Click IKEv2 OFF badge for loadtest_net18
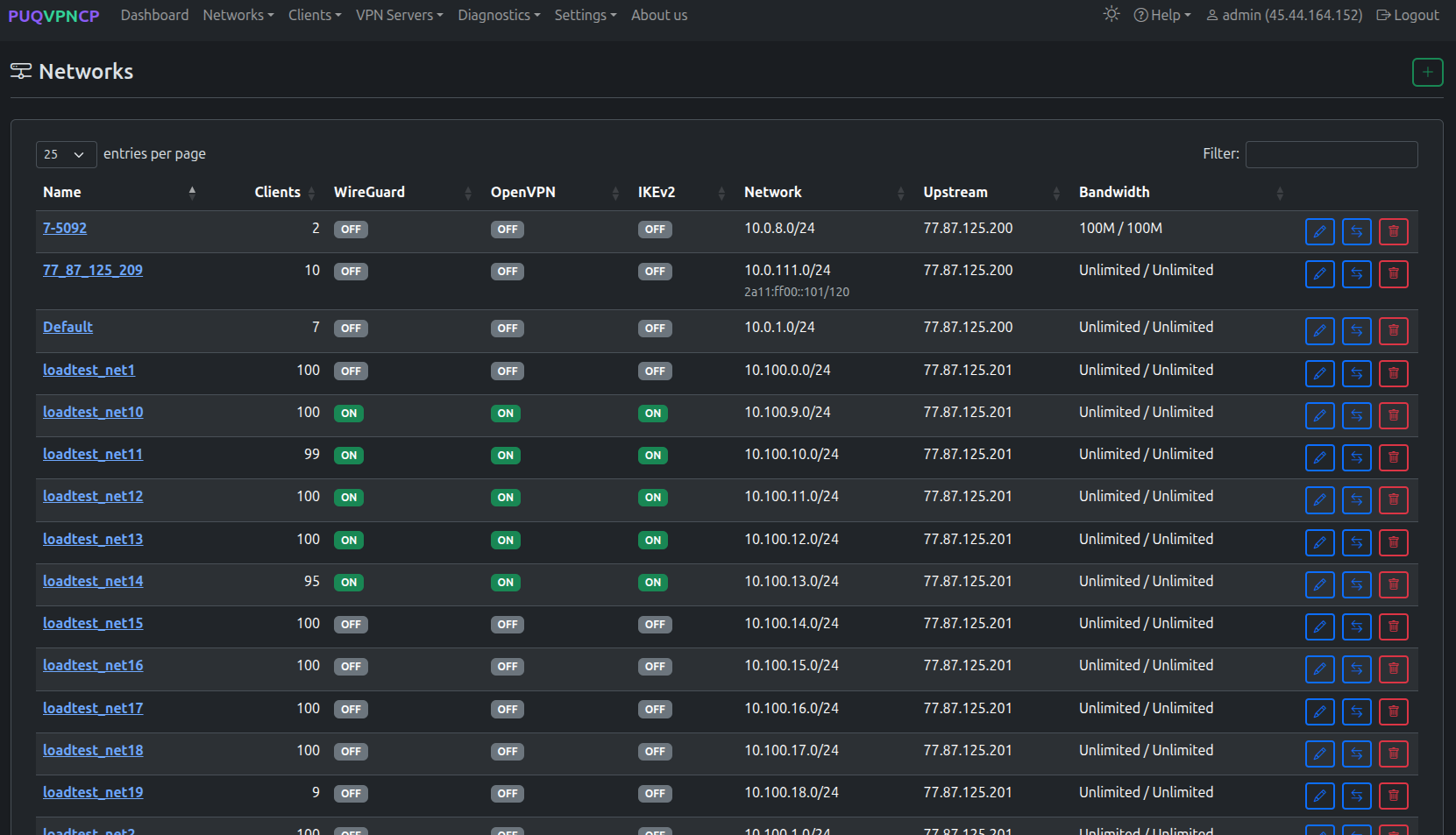The image size is (1456, 835). pos(655,752)
